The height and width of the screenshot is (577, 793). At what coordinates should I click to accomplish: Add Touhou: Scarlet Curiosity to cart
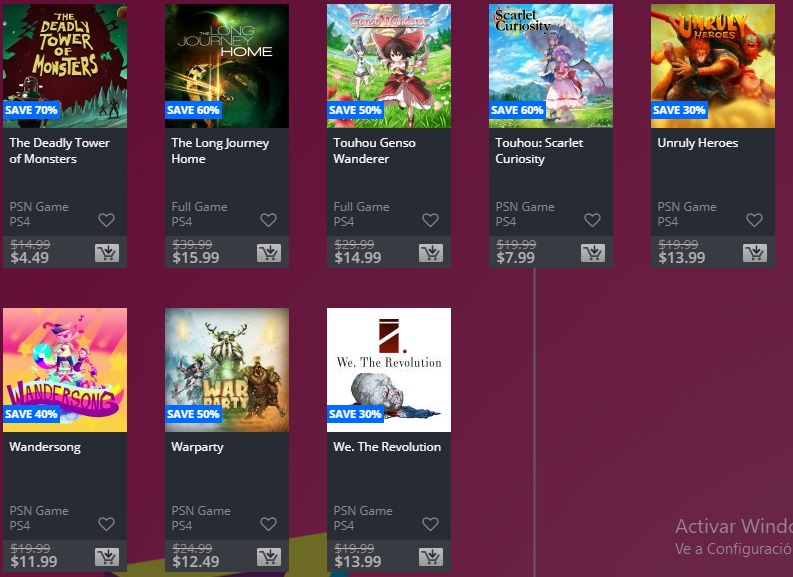pyautogui.click(x=593, y=253)
